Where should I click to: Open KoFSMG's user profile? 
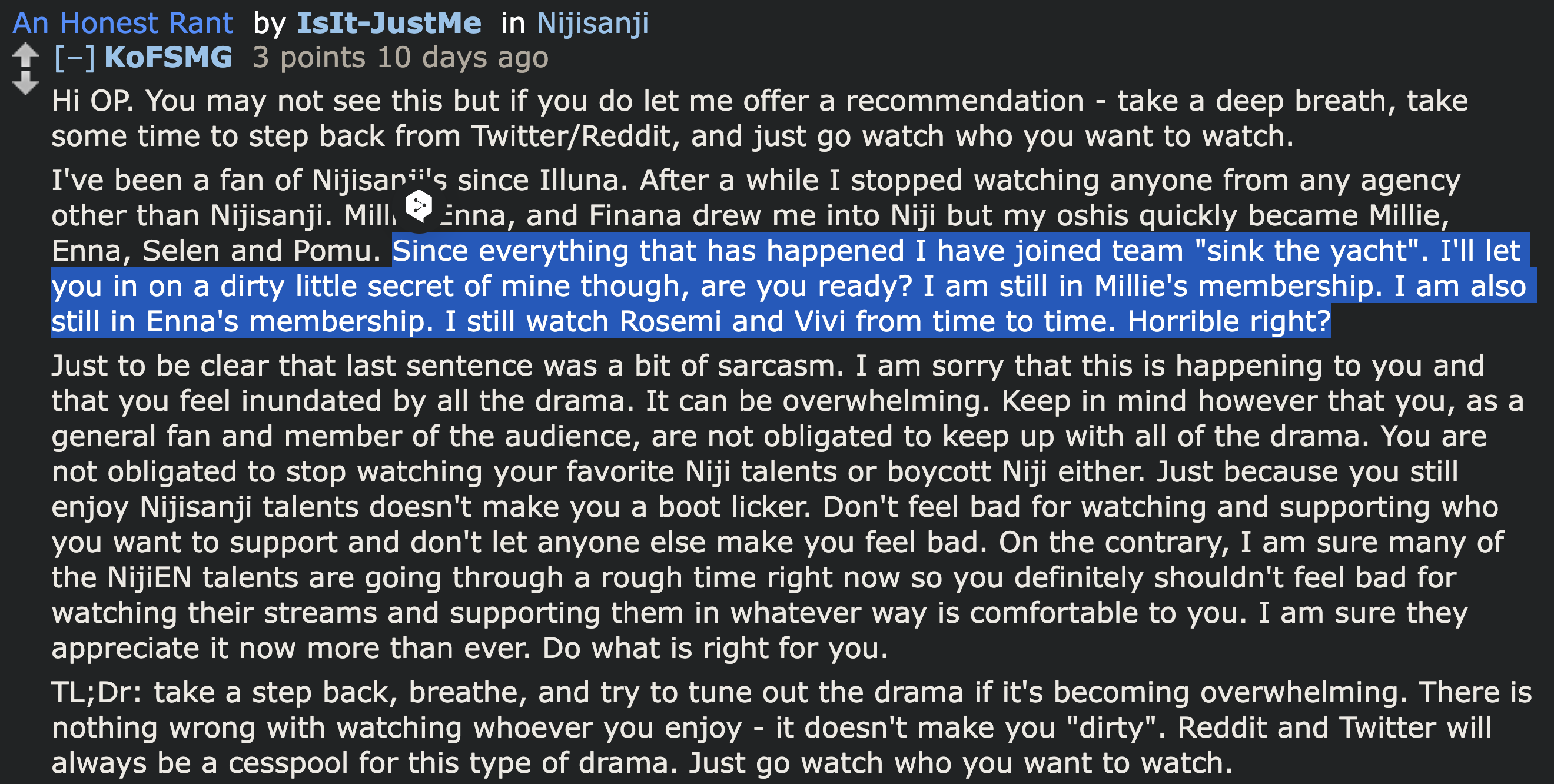pyautogui.click(x=168, y=58)
